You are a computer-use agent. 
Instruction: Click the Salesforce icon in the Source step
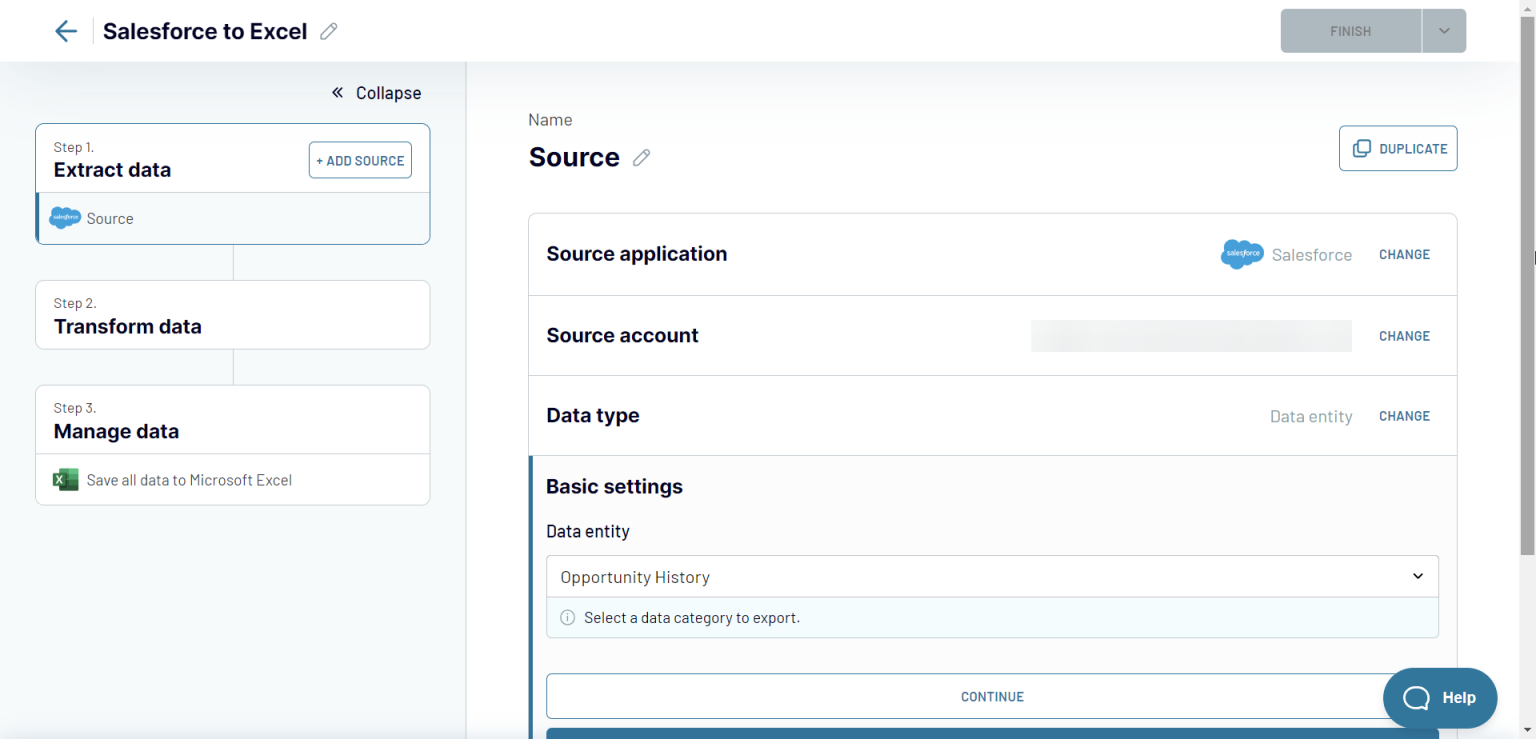click(x=64, y=217)
